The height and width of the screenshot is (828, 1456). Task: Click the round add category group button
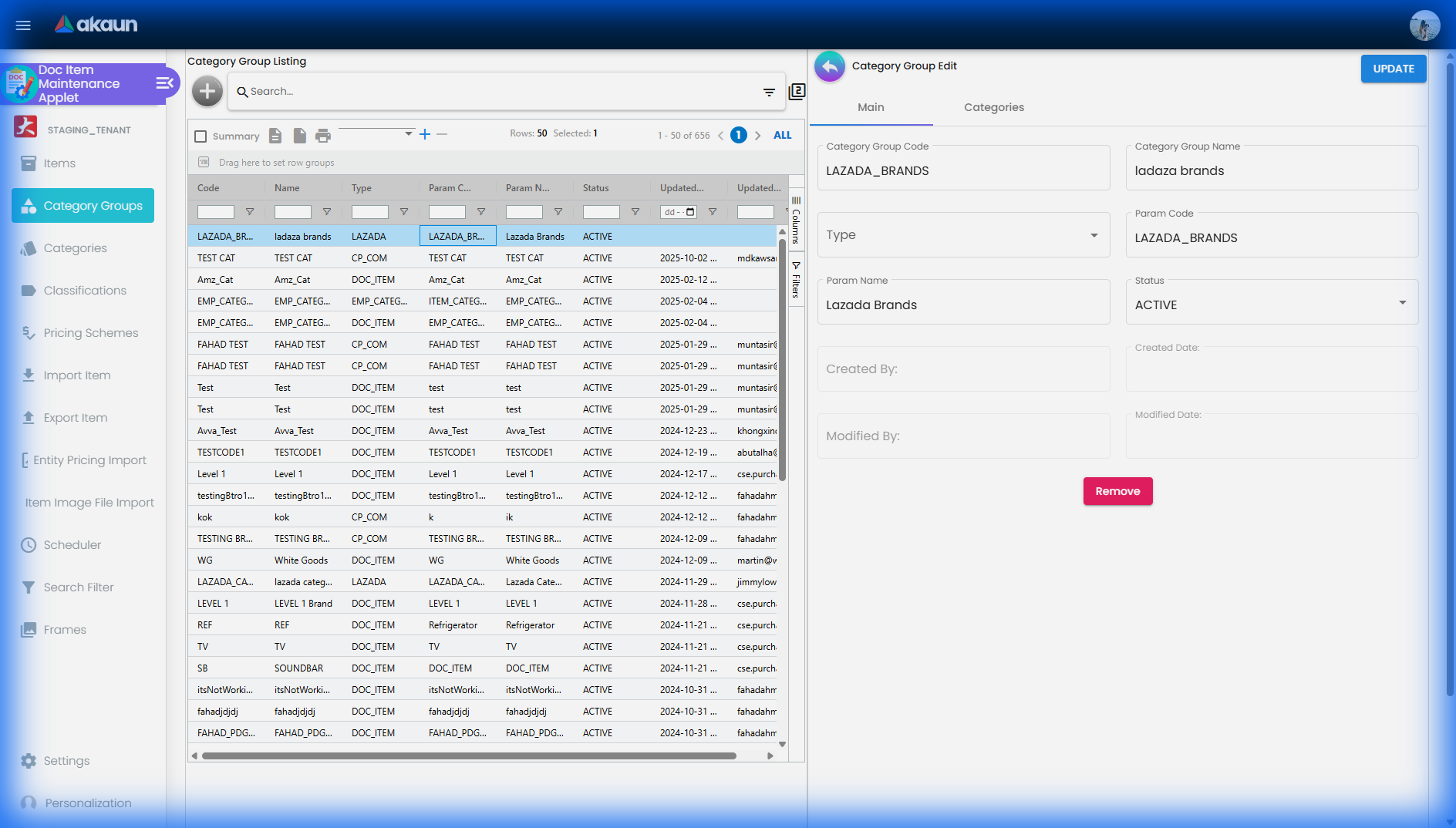pyautogui.click(x=207, y=92)
